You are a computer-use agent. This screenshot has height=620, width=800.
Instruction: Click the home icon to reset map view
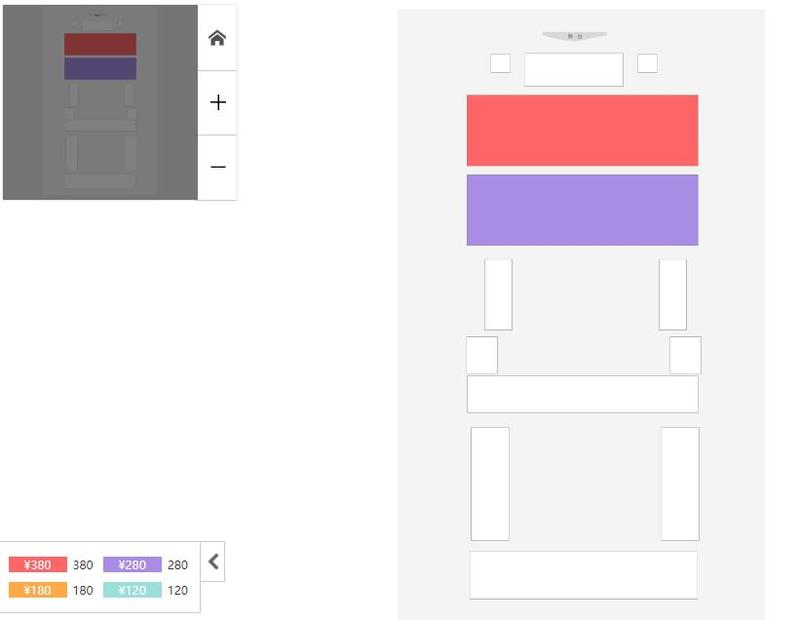(x=217, y=38)
